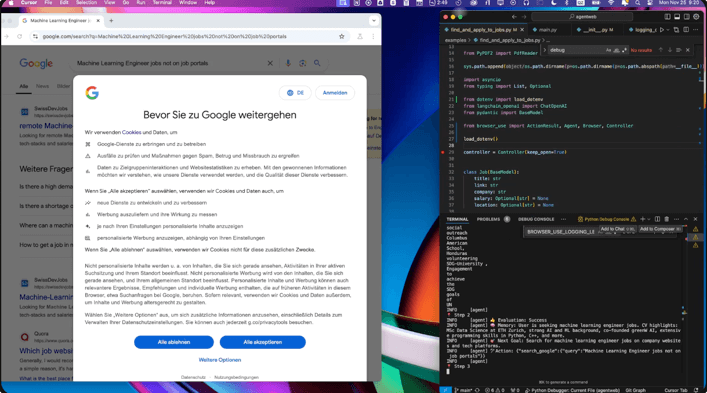This screenshot has width=707, height=393.
Task: Click Add to Composer button
Action: click(x=660, y=229)
